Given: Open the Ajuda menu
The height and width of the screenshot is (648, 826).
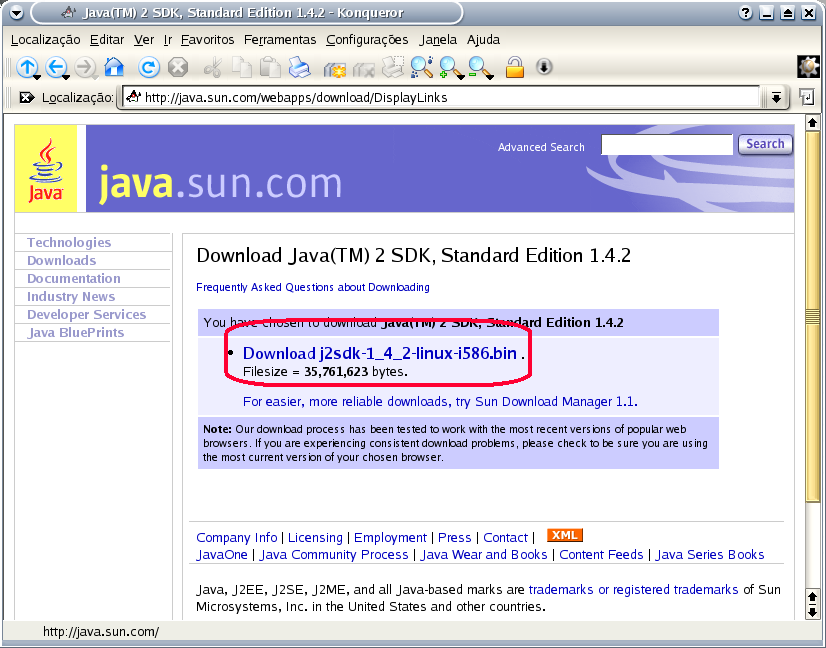Looking at the screenshot, I should 483,40.
